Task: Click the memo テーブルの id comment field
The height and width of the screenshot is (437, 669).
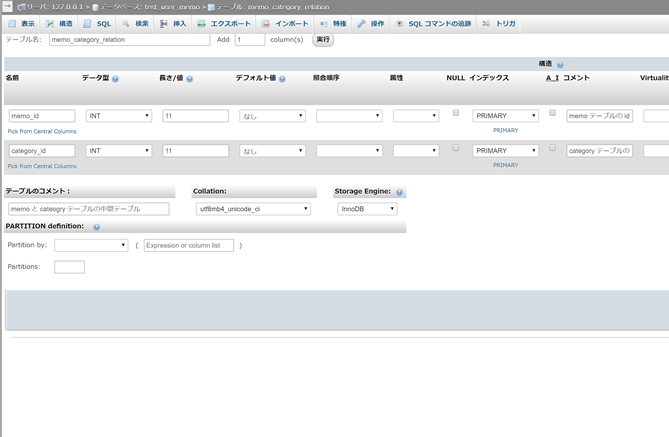Action: pos(599,116)
